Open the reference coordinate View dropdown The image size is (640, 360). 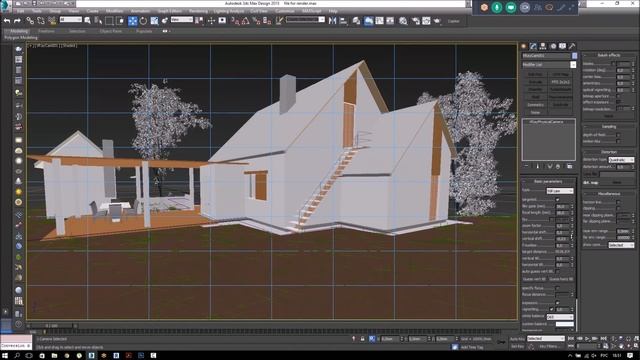[182, 20]
